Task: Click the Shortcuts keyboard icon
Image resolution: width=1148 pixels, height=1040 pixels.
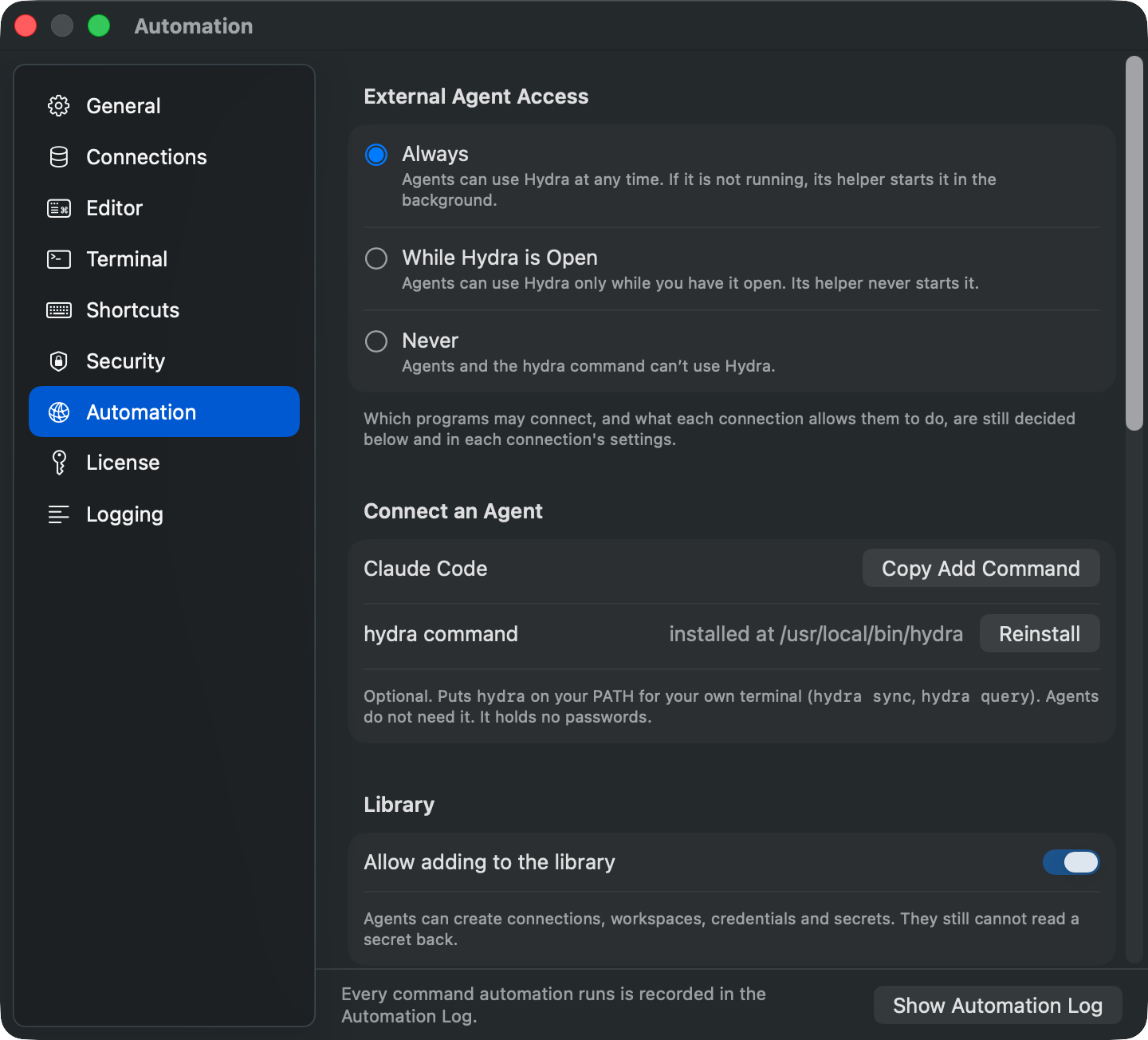Action: click(59, 310)
